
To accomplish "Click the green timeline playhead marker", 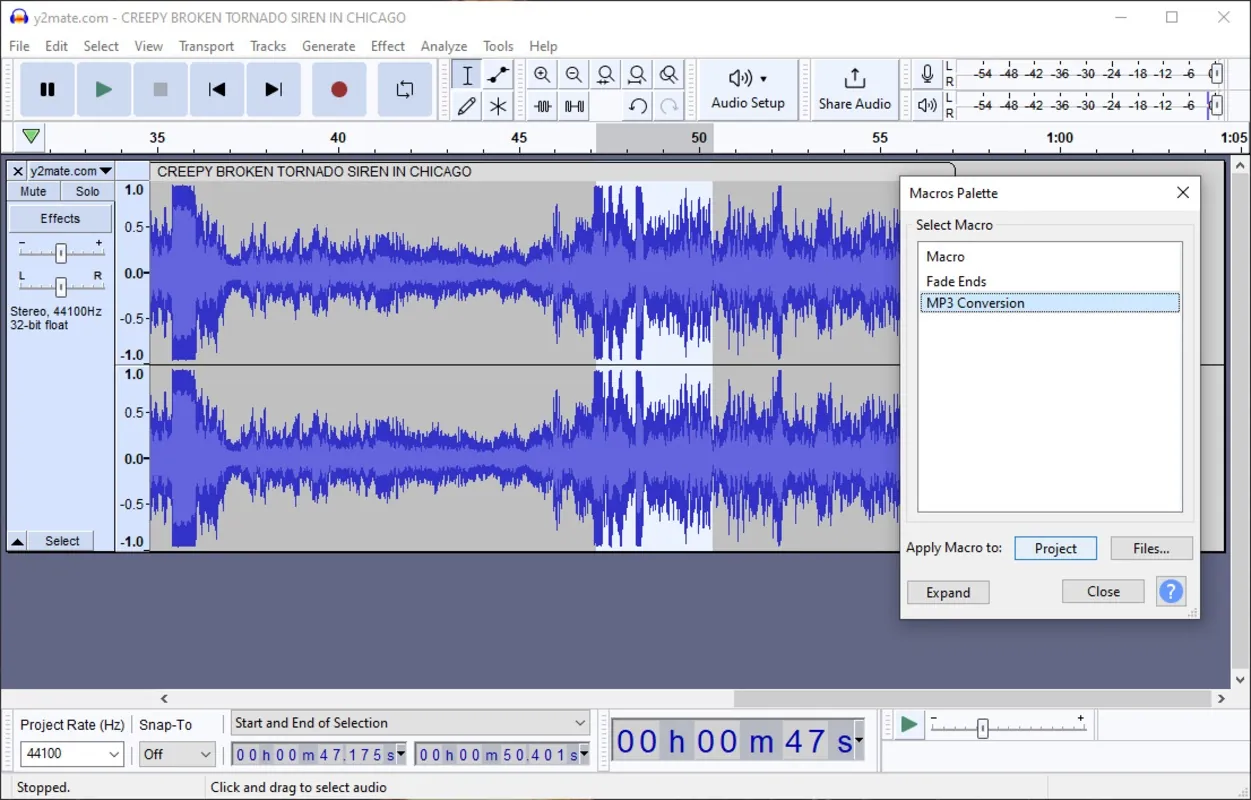I will pos(31,136).
